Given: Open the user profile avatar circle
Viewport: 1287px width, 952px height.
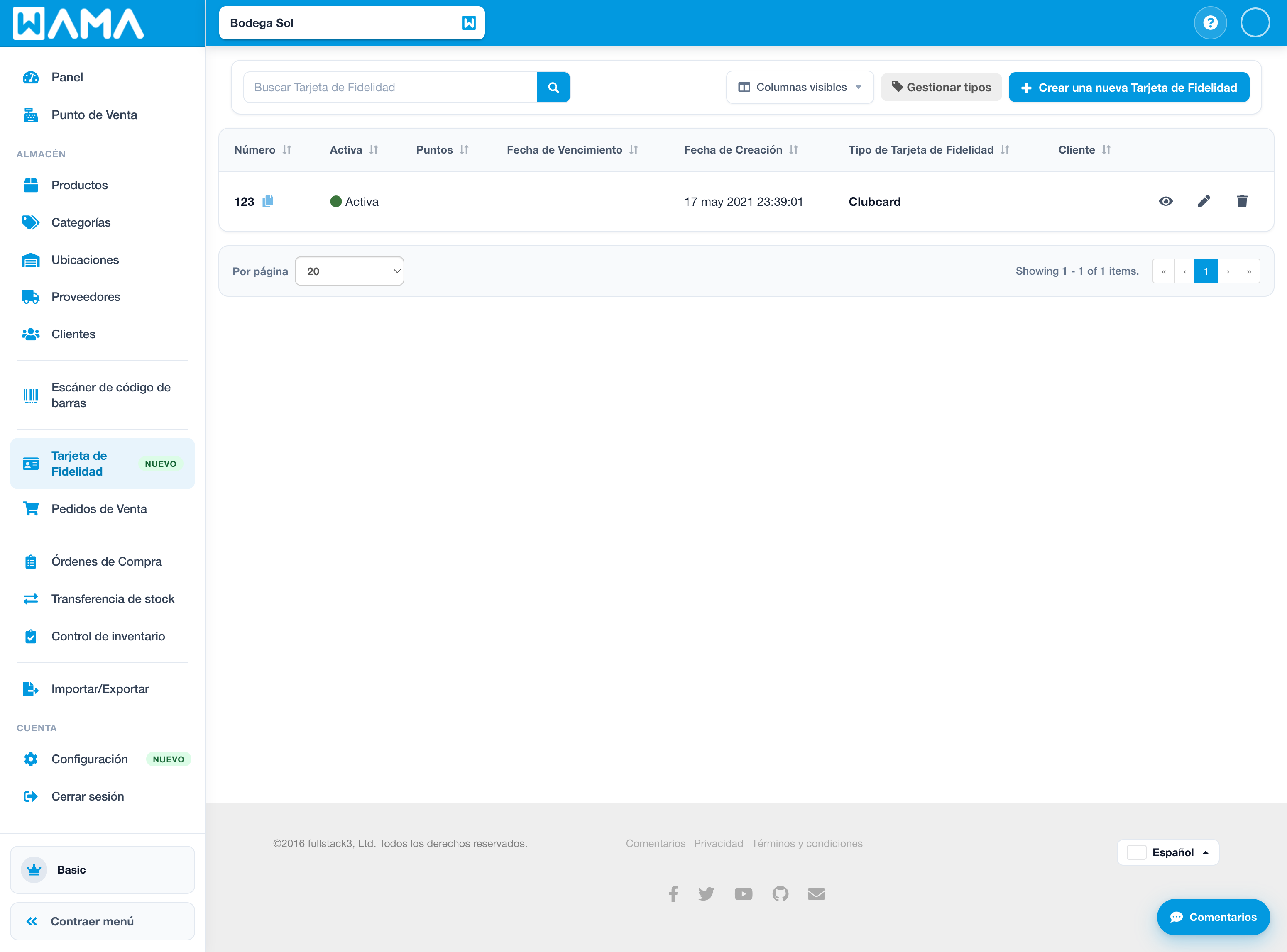Looking at the screenshot, I should (1255, 23).
